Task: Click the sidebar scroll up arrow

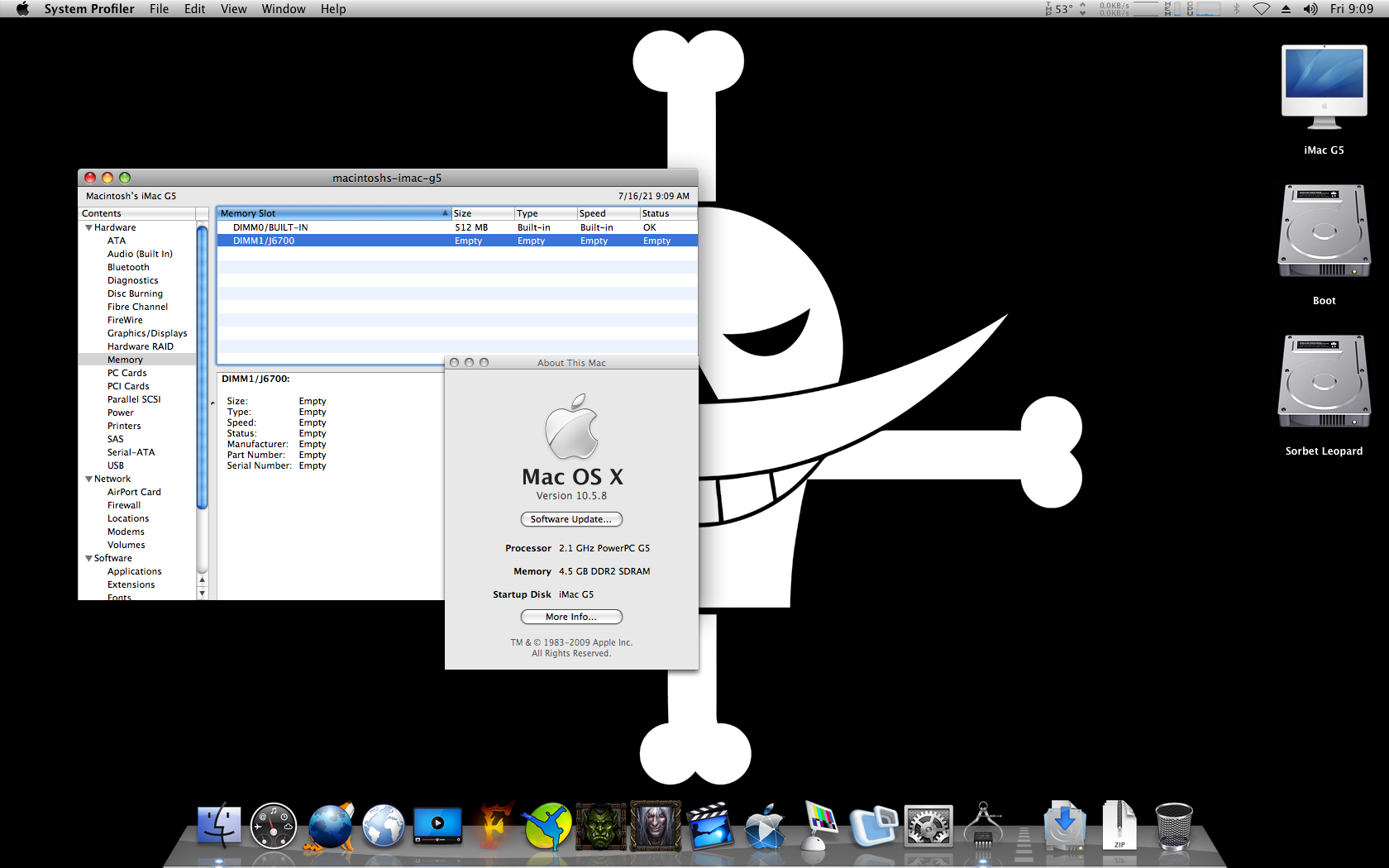Action: pos(202,580)
